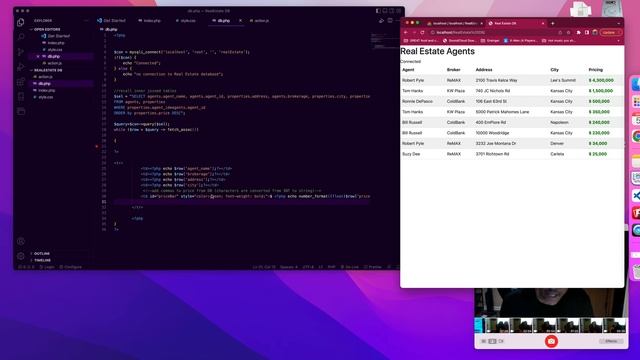Open Finder from the Dock
The image size is (640, 360).
pyautogui.click(x=636, y=84)
